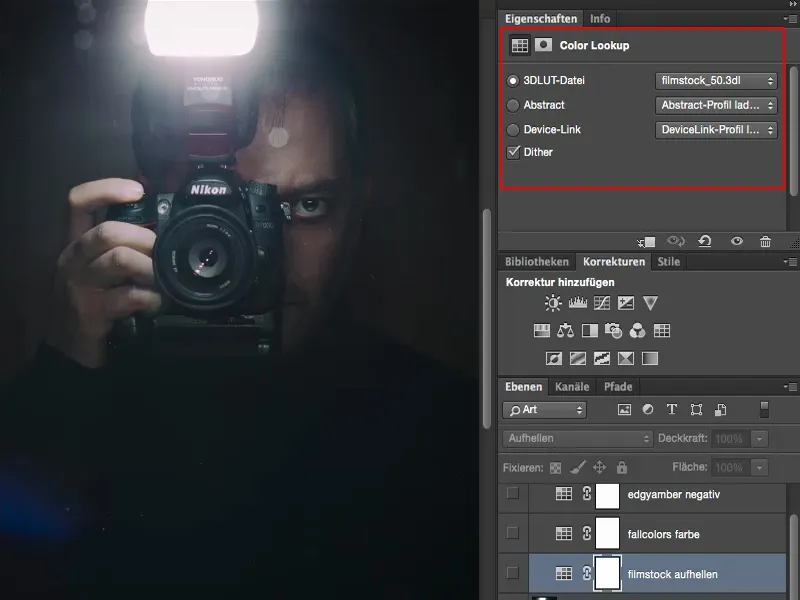Screen dimensions: 800x600
Task: Switch to the Stile tab
Action: [x=668, y=262]
